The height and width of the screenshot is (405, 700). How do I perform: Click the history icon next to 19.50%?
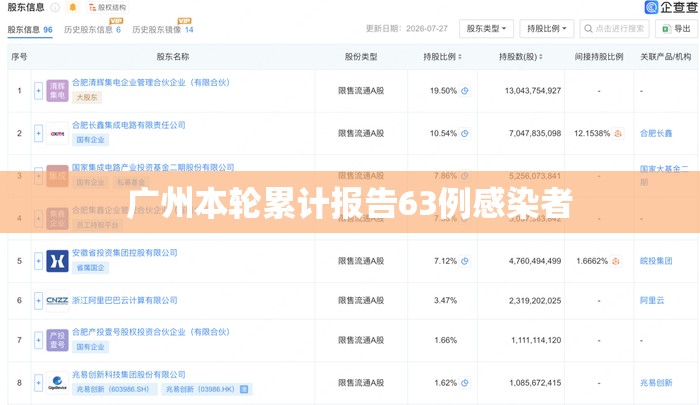point(465,91)
